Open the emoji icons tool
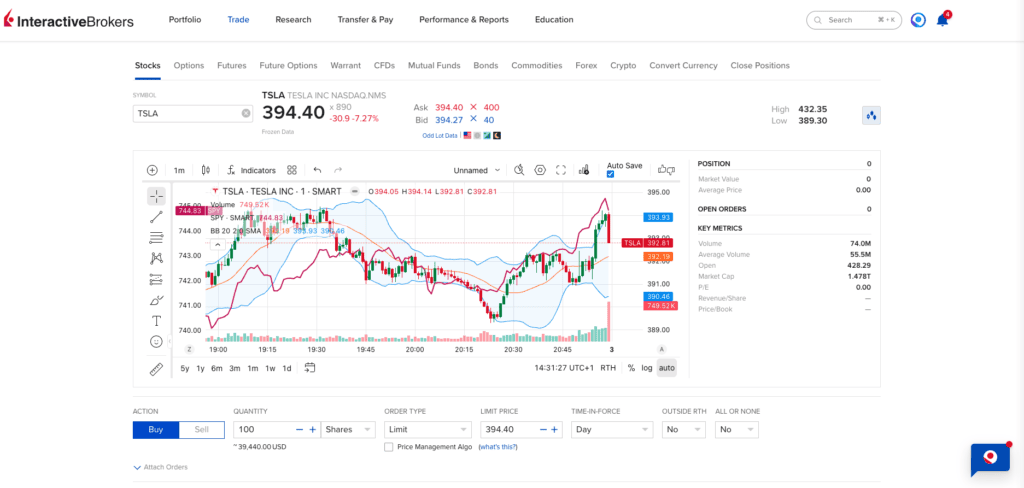This screenshot has height=488, width=1024. [x=156, y=341]
